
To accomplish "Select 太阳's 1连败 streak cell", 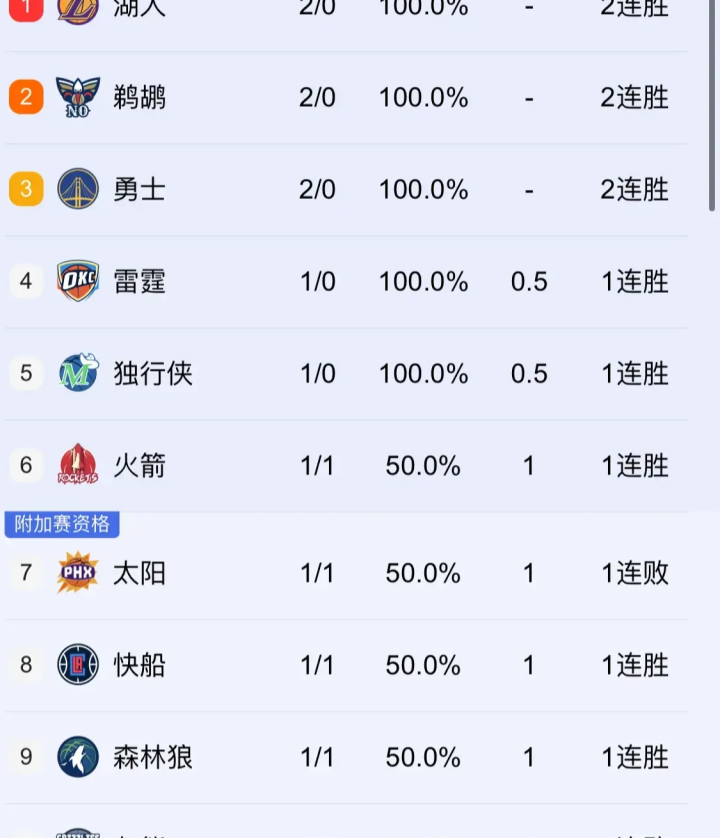I will coord(635,573).
